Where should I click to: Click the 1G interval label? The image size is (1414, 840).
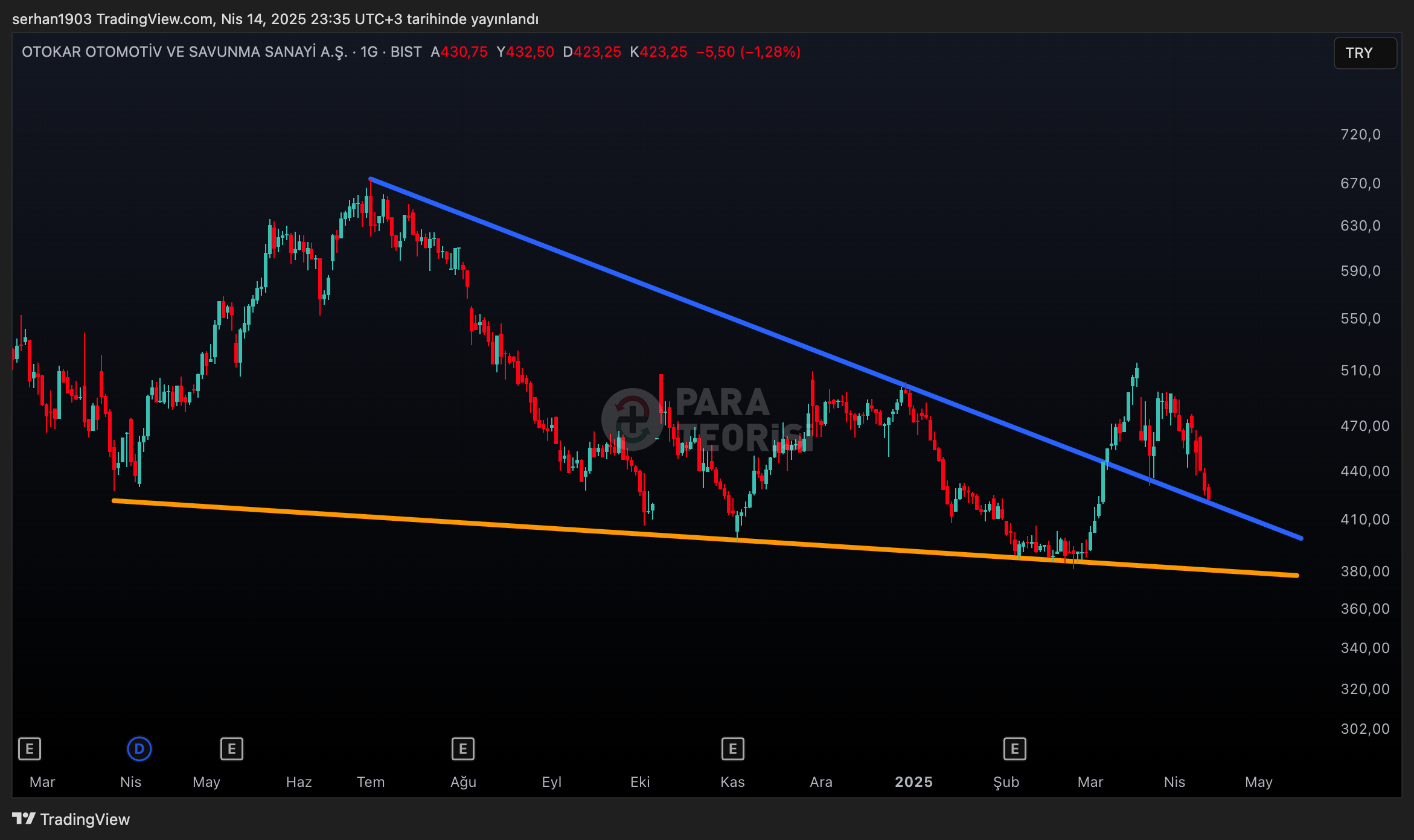(x=369, y=52)
